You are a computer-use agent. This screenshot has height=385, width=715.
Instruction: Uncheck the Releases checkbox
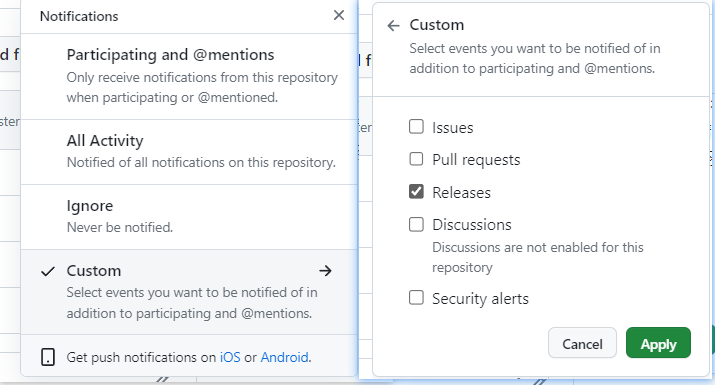click(416, 192)
